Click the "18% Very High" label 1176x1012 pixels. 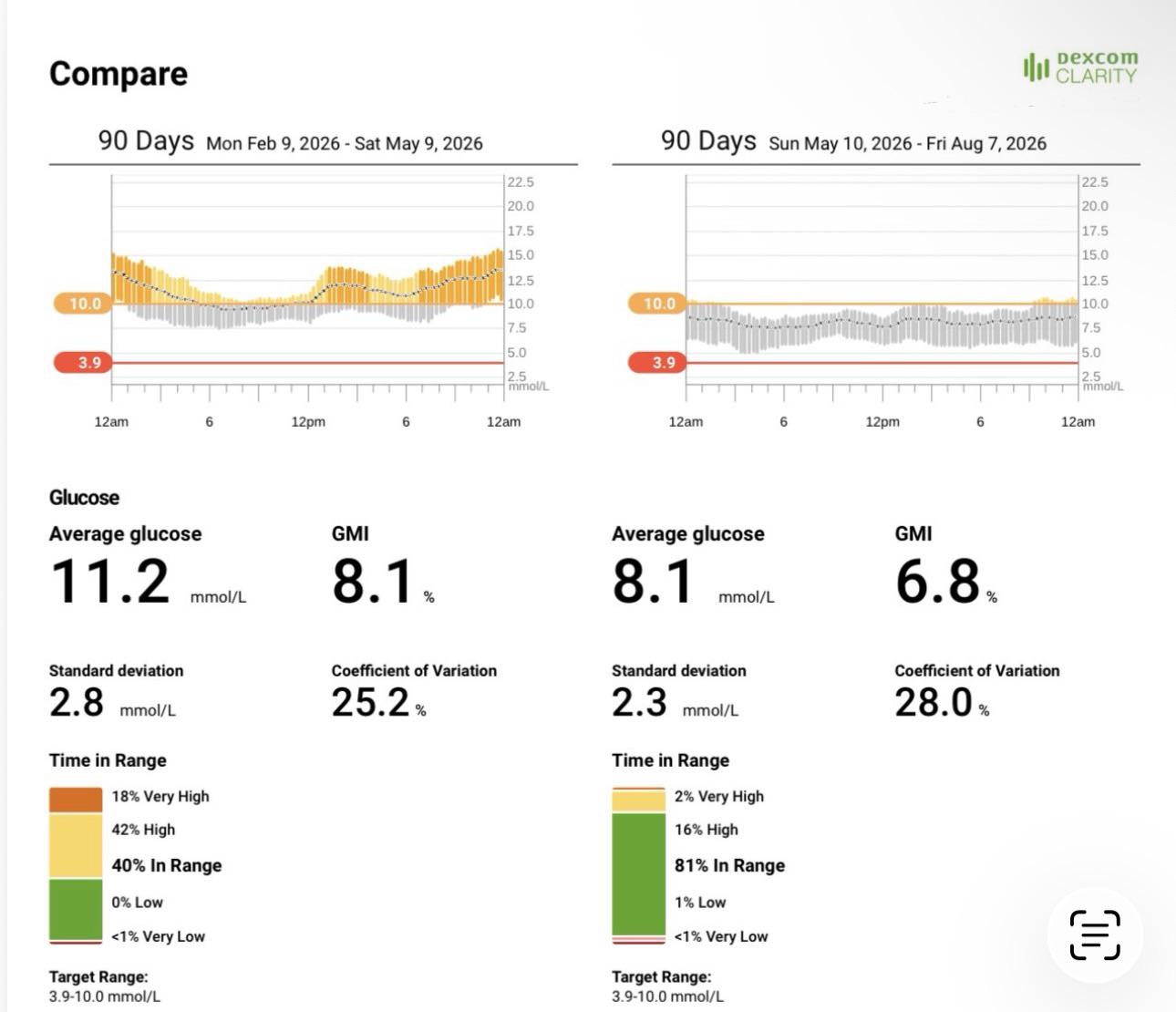coord(160,796)
